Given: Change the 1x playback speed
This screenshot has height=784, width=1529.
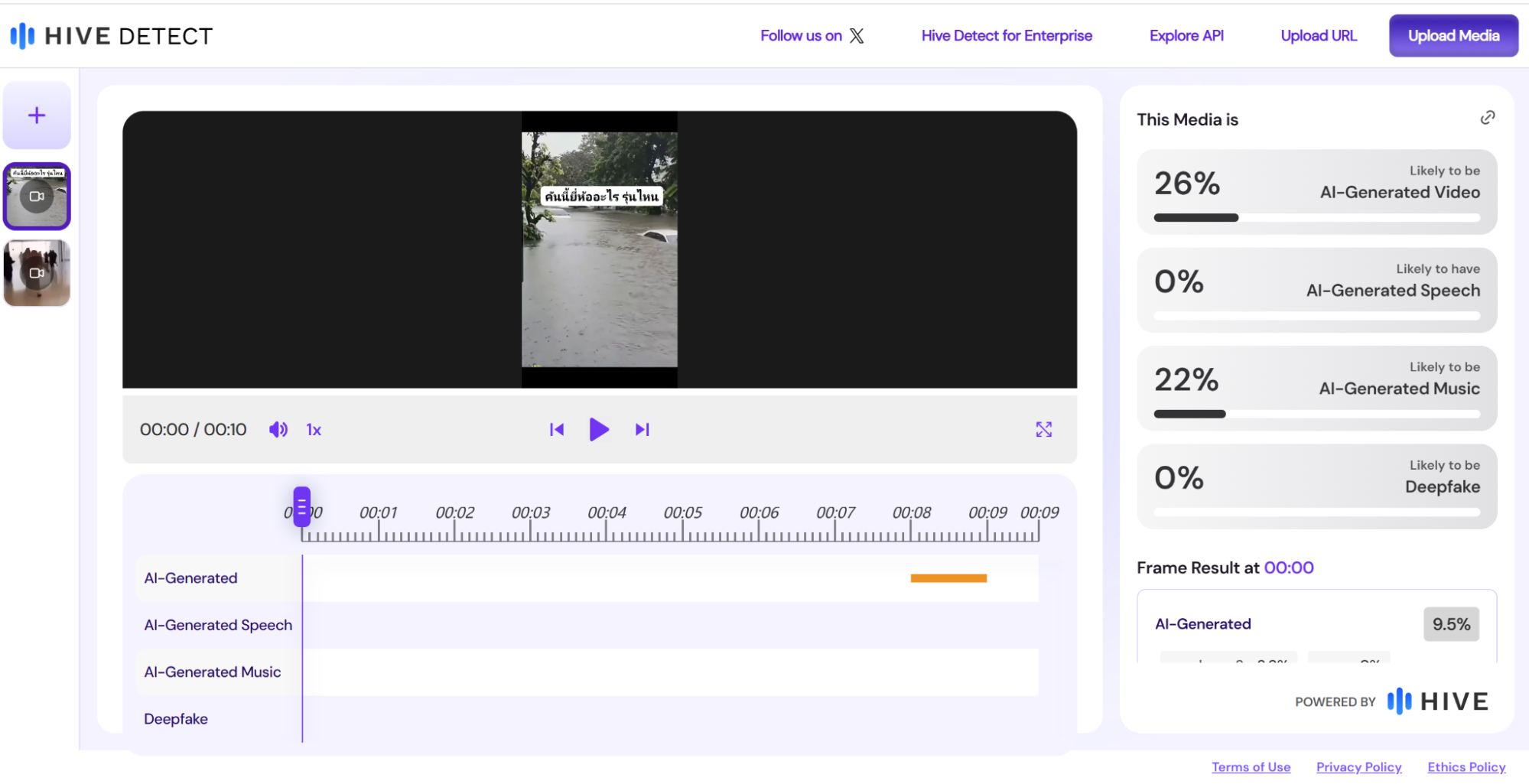Looking at the screenshot, I should 314,430.
